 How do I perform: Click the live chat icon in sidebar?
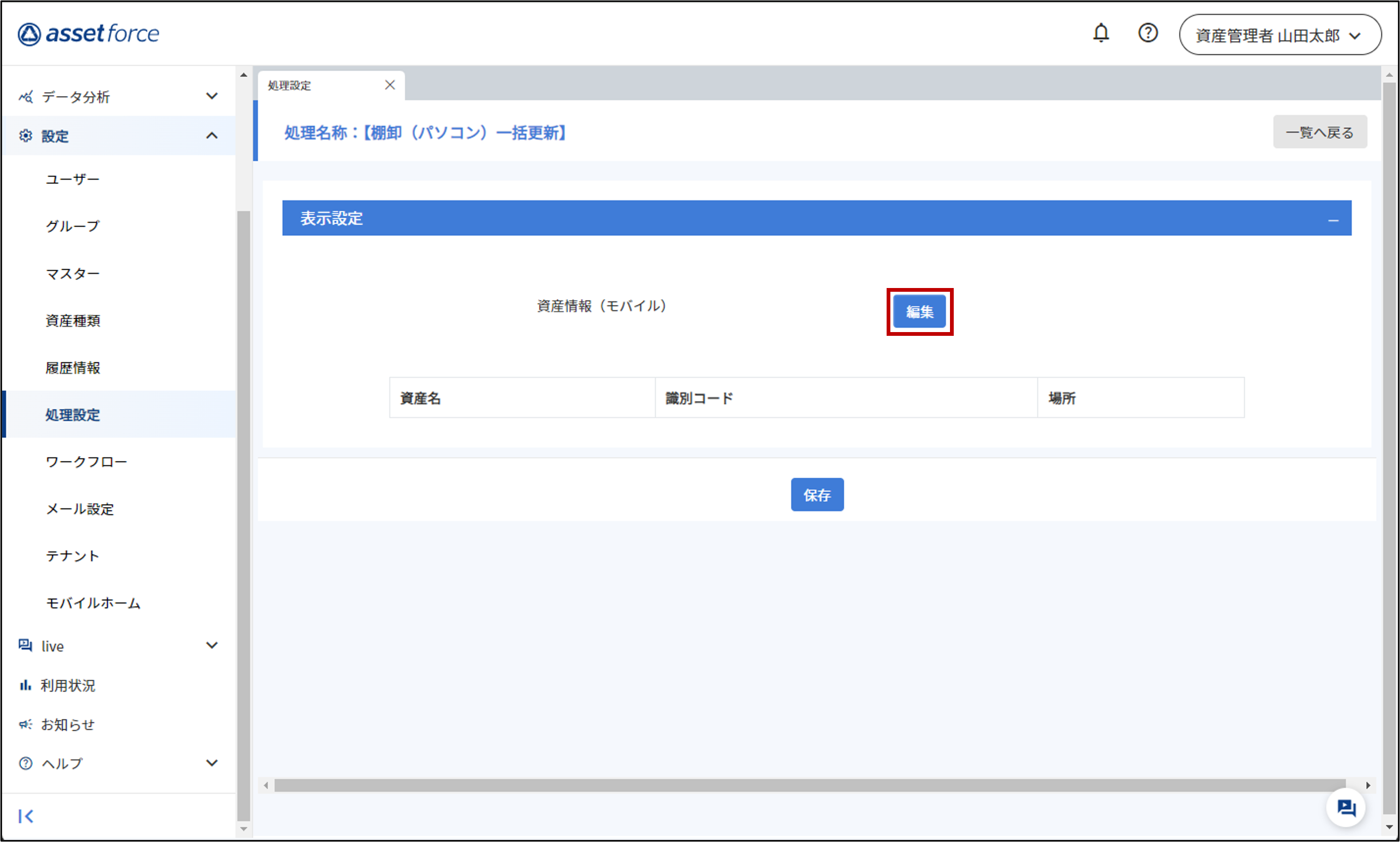26,645
